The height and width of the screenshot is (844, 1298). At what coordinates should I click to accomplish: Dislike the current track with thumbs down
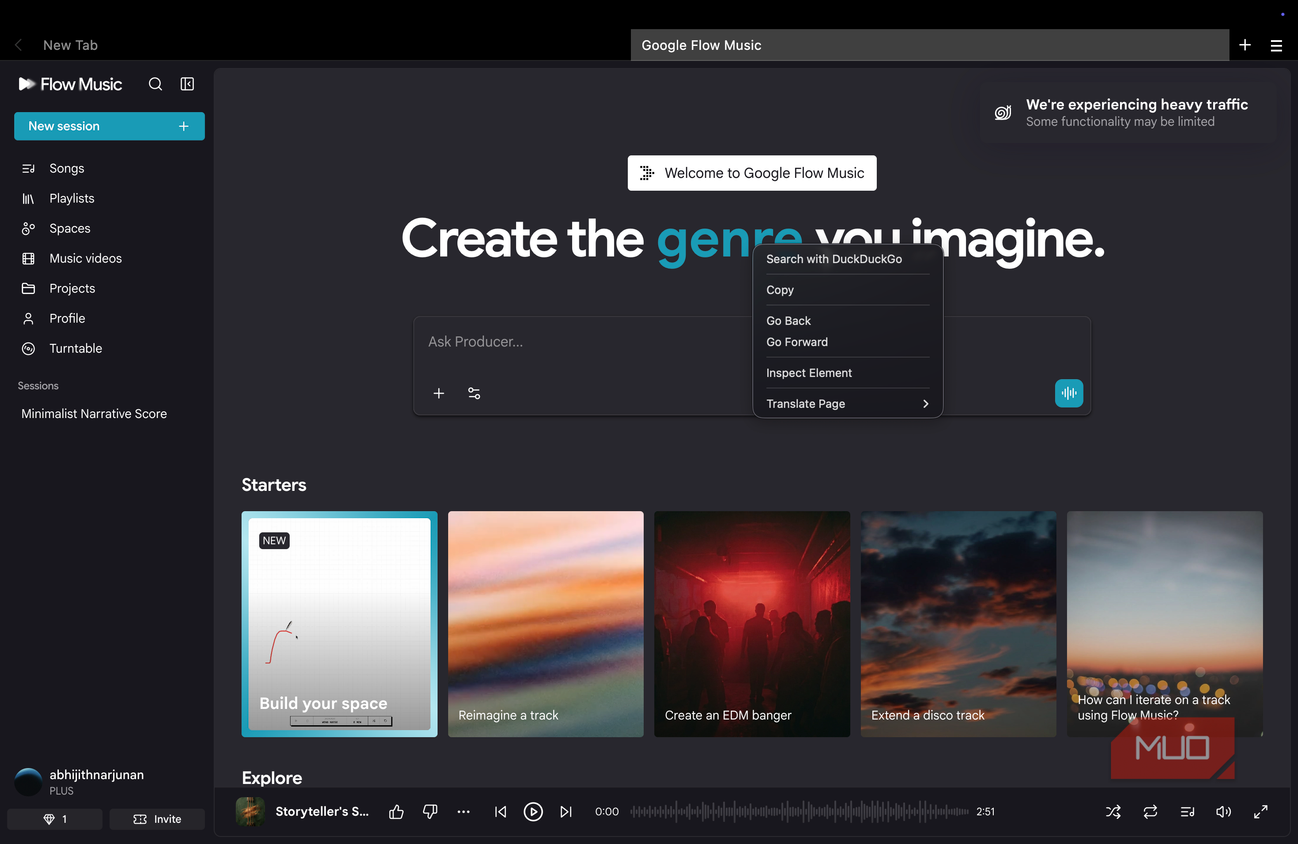[x=430, y=812]
